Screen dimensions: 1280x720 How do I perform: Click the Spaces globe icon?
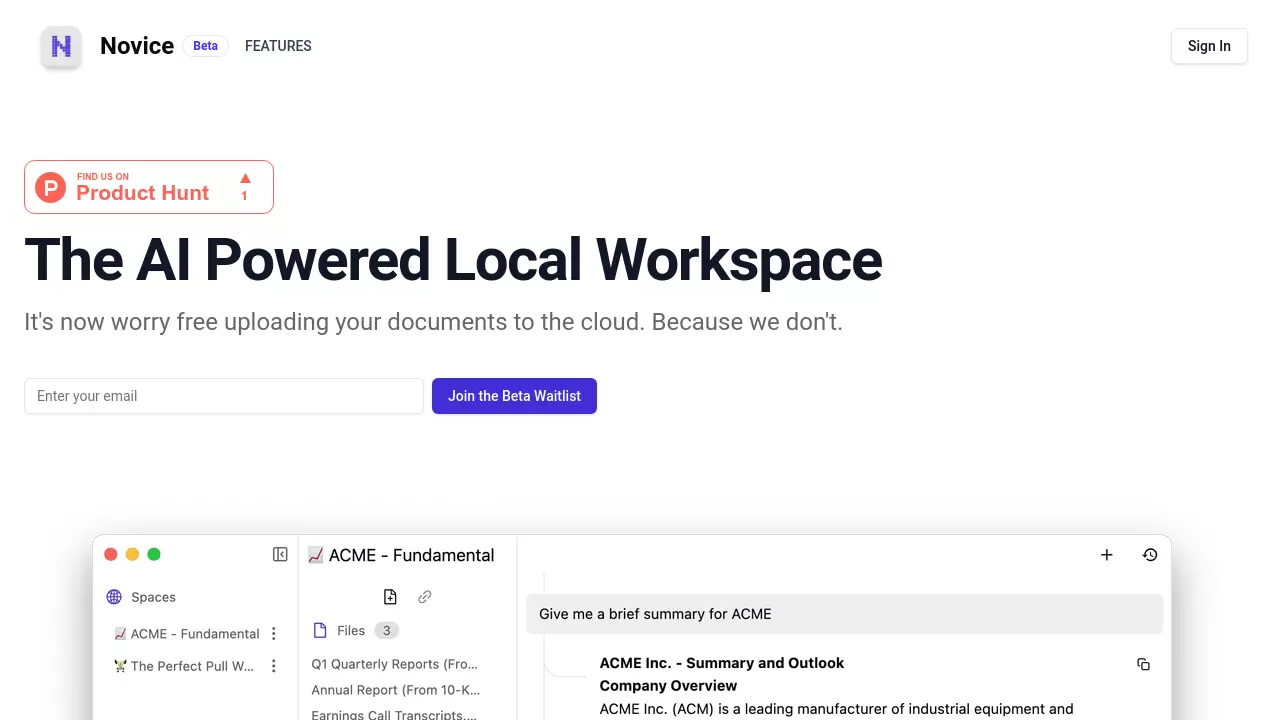click(x=114, y=597)
